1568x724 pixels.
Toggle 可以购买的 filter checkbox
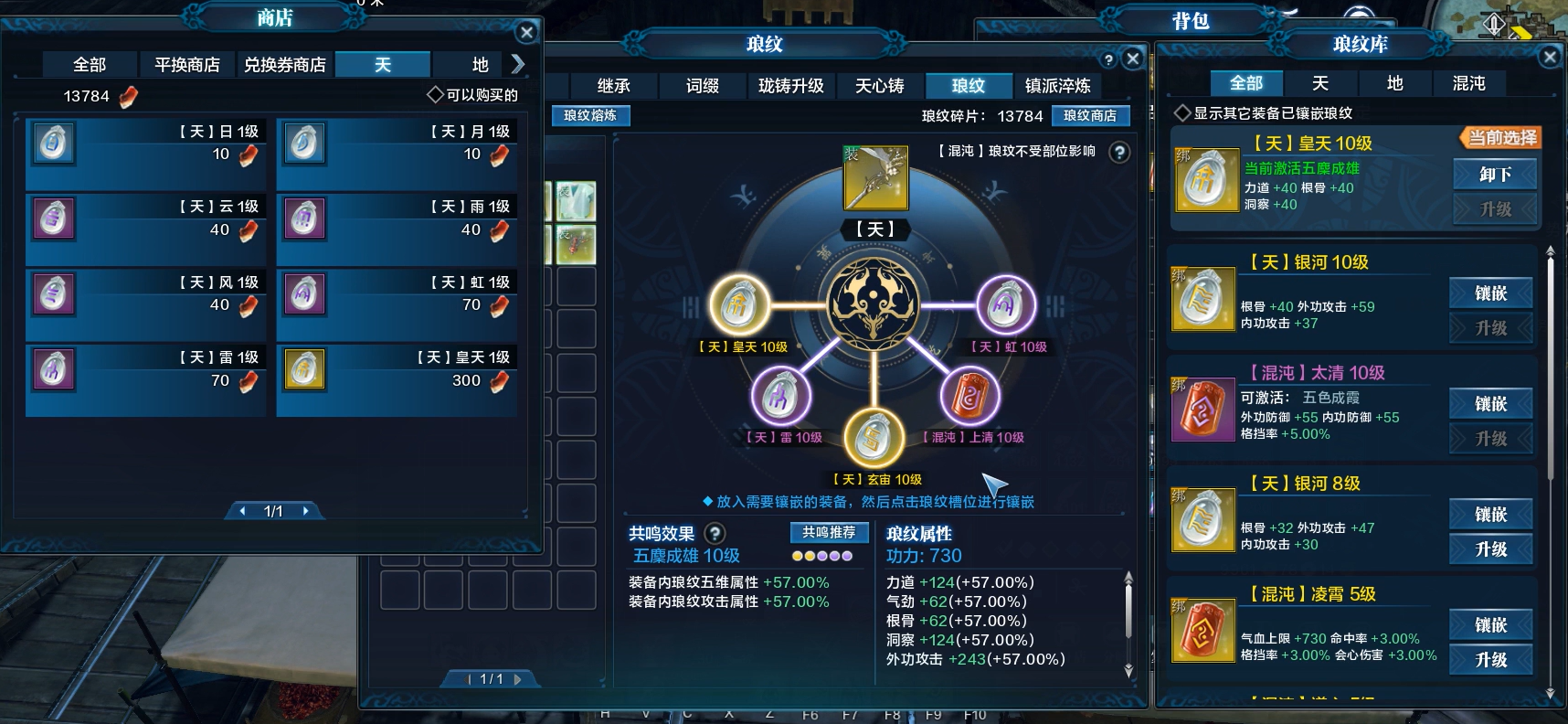[x=435, y=94]
